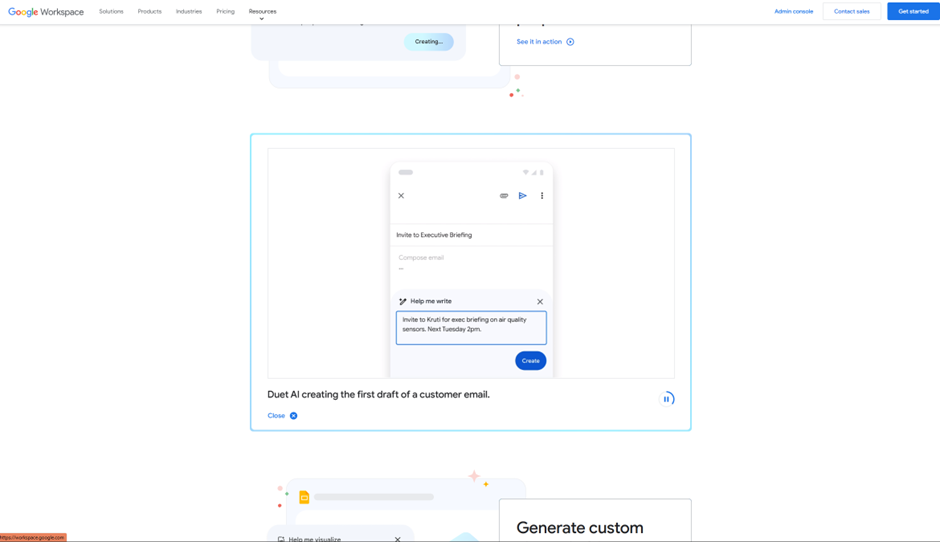
Task: Click the See it in action link
Action: click(539, 41)
